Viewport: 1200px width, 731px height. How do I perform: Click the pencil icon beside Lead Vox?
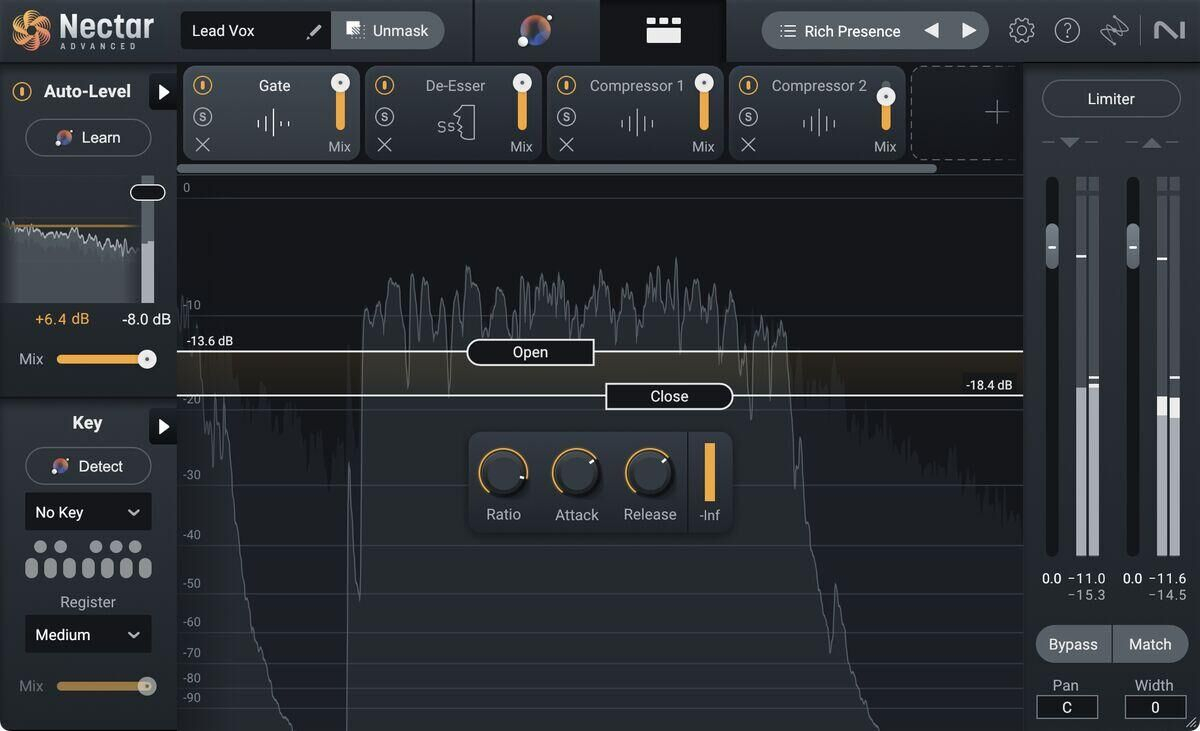314,31
